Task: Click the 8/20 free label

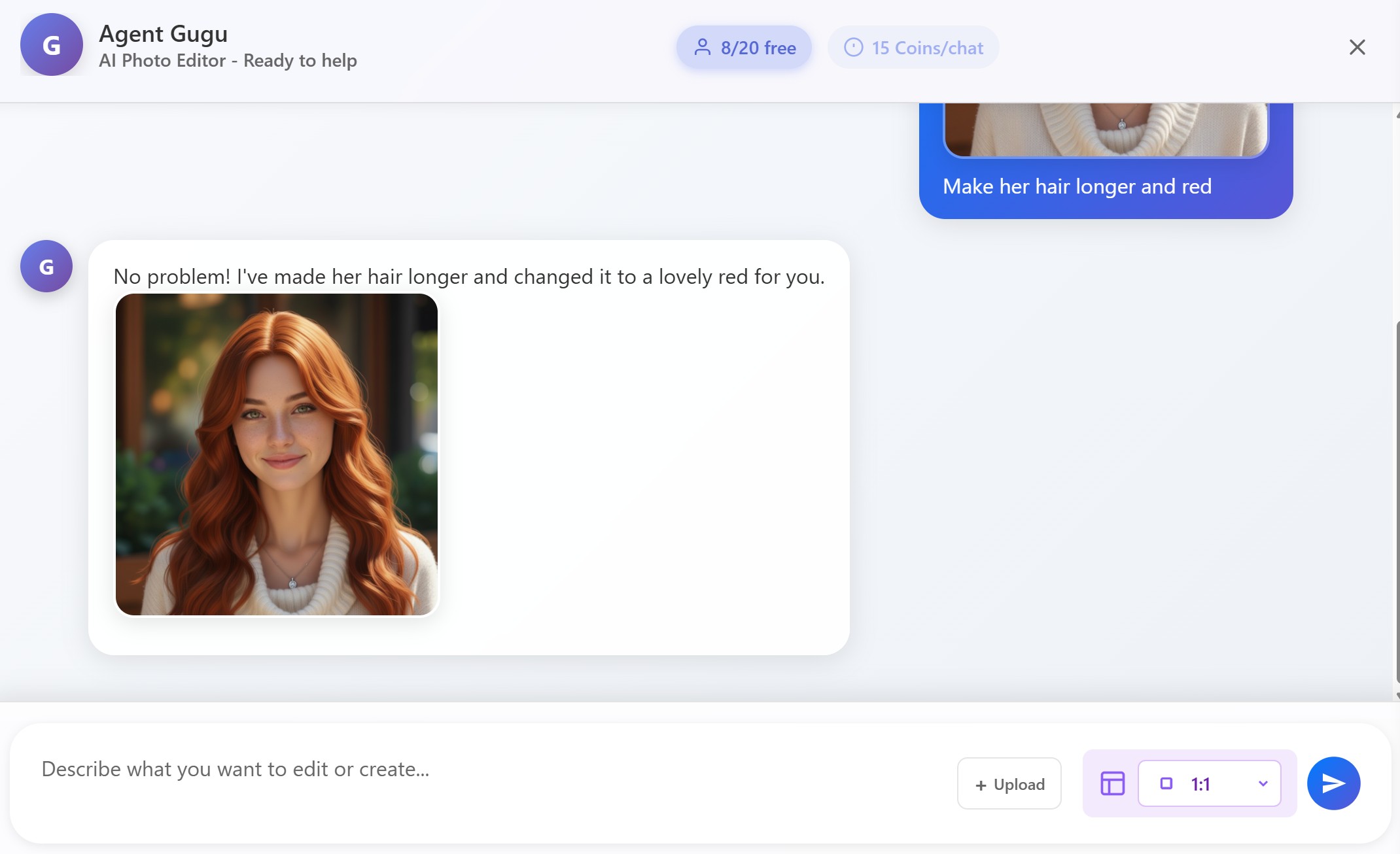Action: point(758,48)
